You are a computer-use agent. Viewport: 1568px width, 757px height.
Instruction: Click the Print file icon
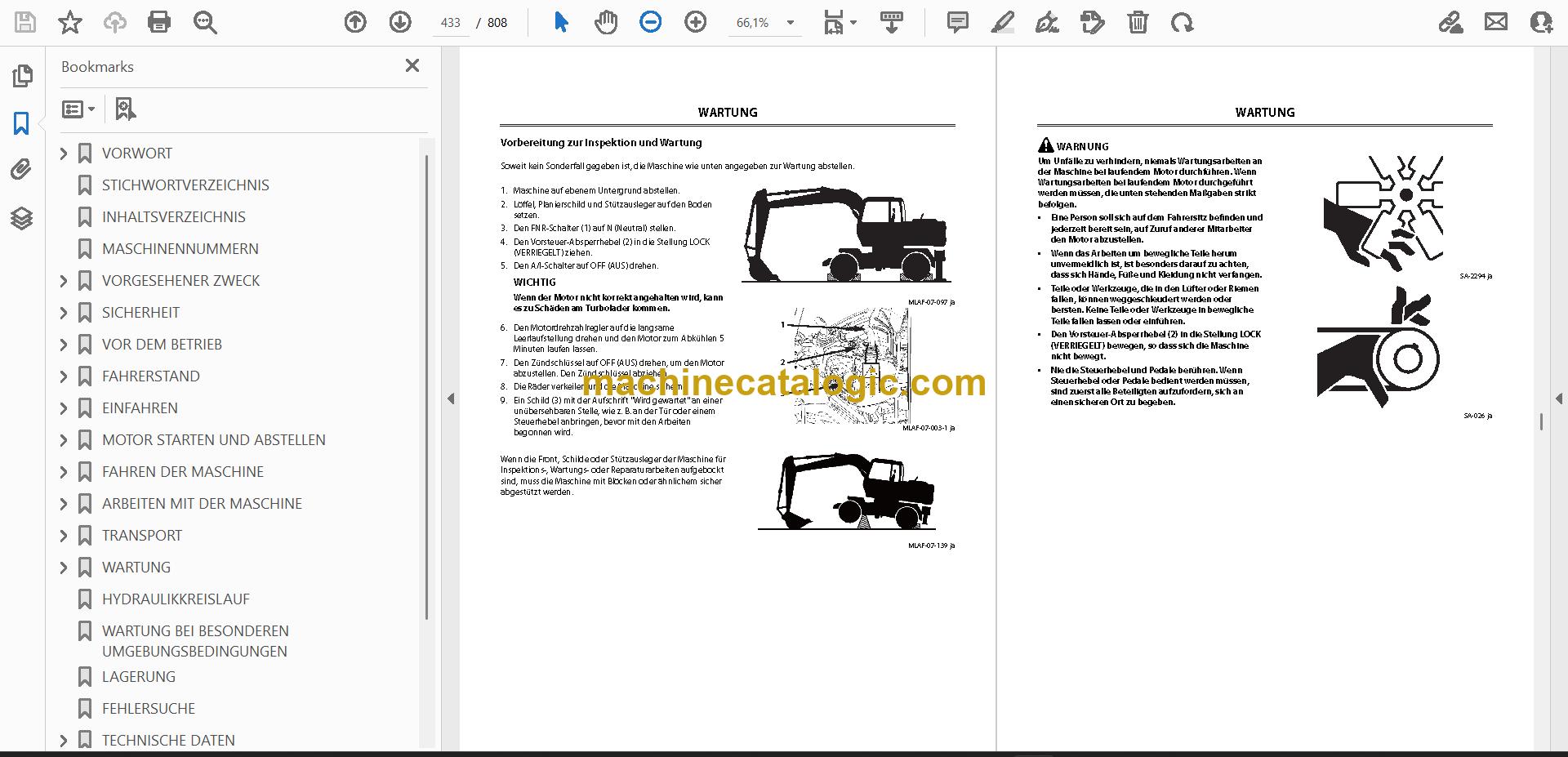tap(159, 22)
